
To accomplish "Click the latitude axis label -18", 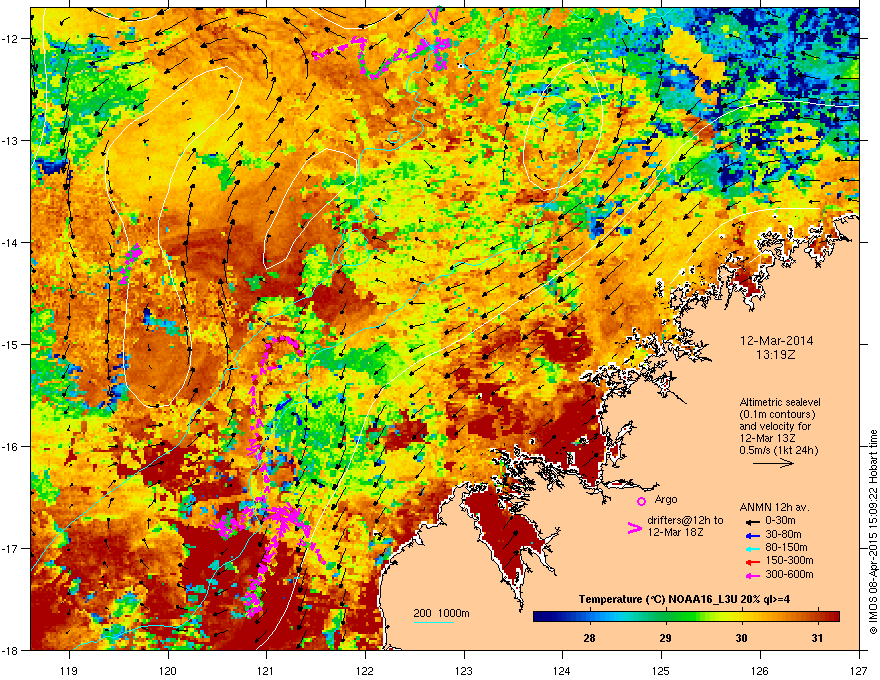I will (11, 650).
